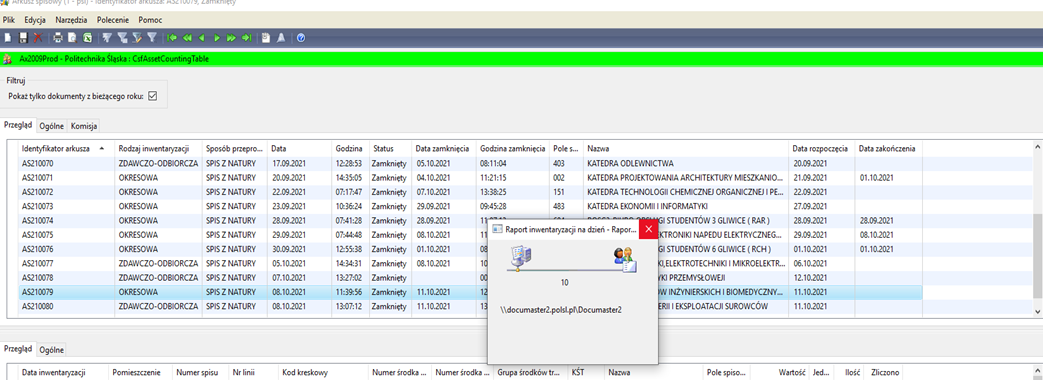
Task: Toggle Pokaż tylko dokumenty z bieżącego roku
Action: click(152, 96)
